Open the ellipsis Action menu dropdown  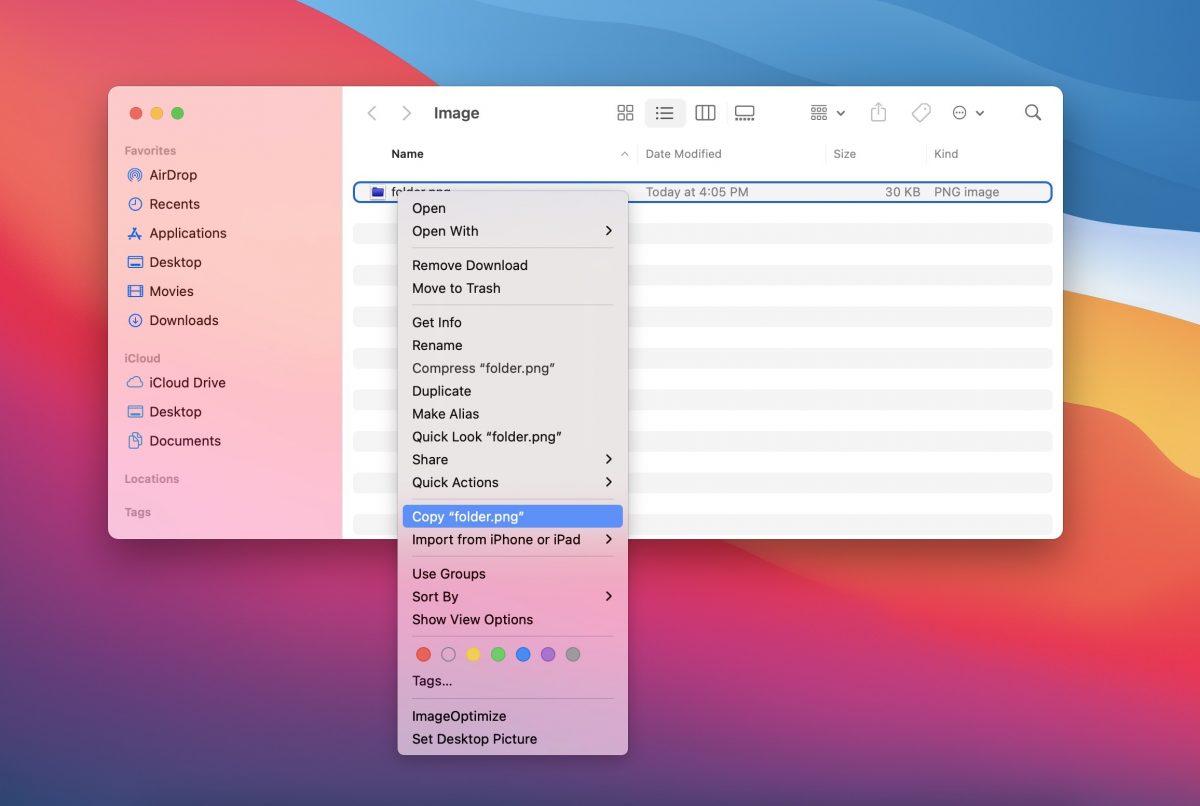[x=967, y=113]
